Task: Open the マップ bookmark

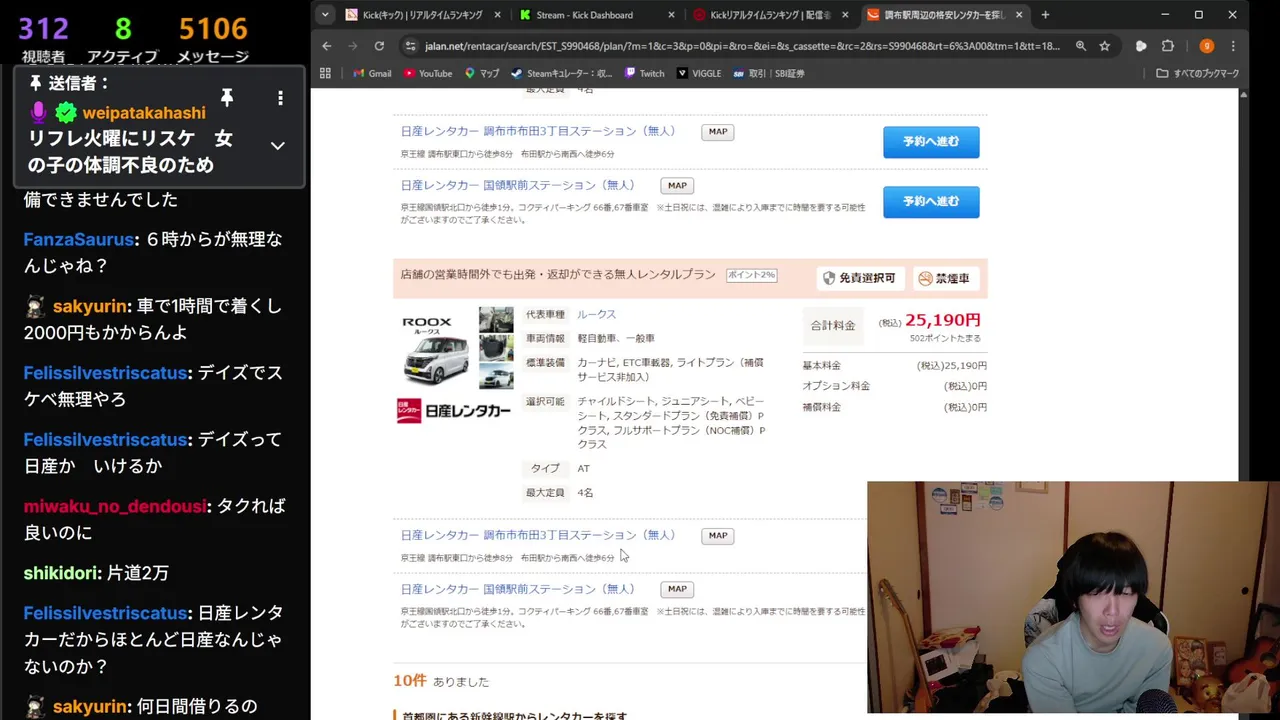Action: click(x=481, y=73)
